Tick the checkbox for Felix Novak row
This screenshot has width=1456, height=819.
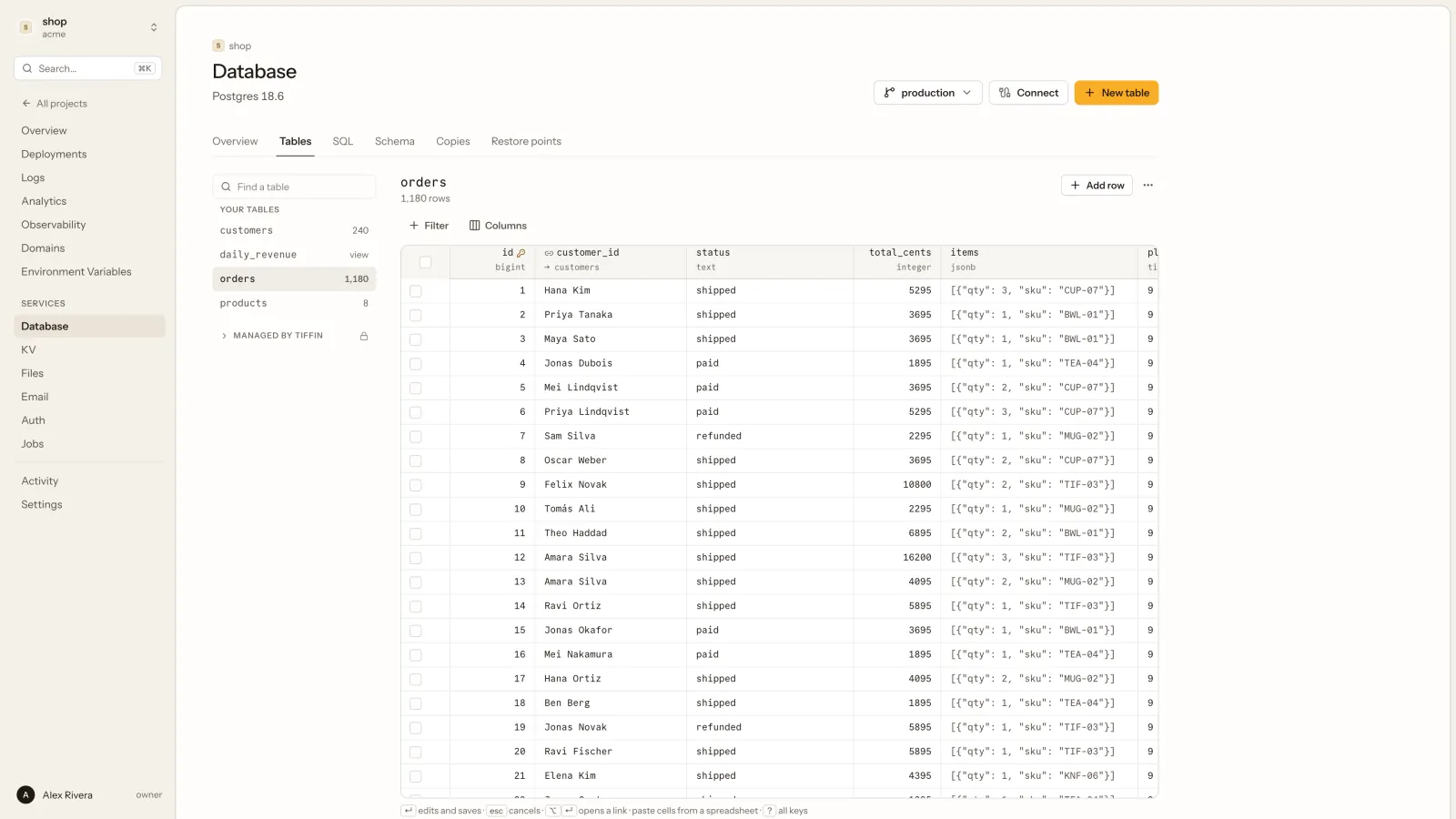[x=416, y=485]
